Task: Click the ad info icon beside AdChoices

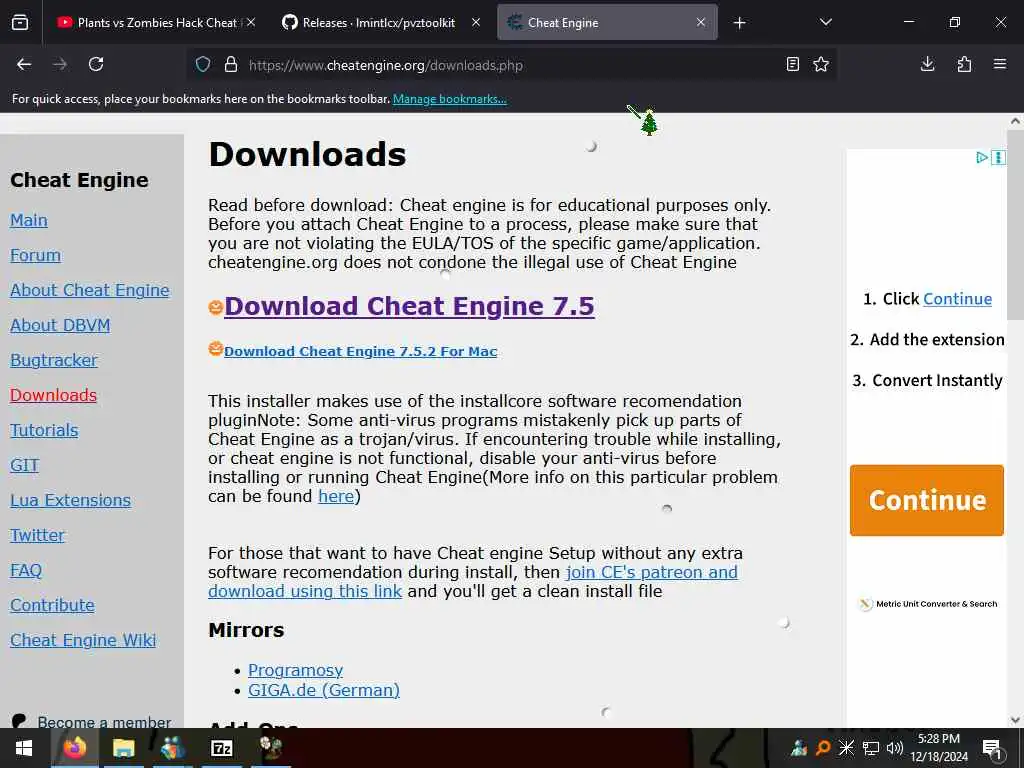Action: click(998, 157)
